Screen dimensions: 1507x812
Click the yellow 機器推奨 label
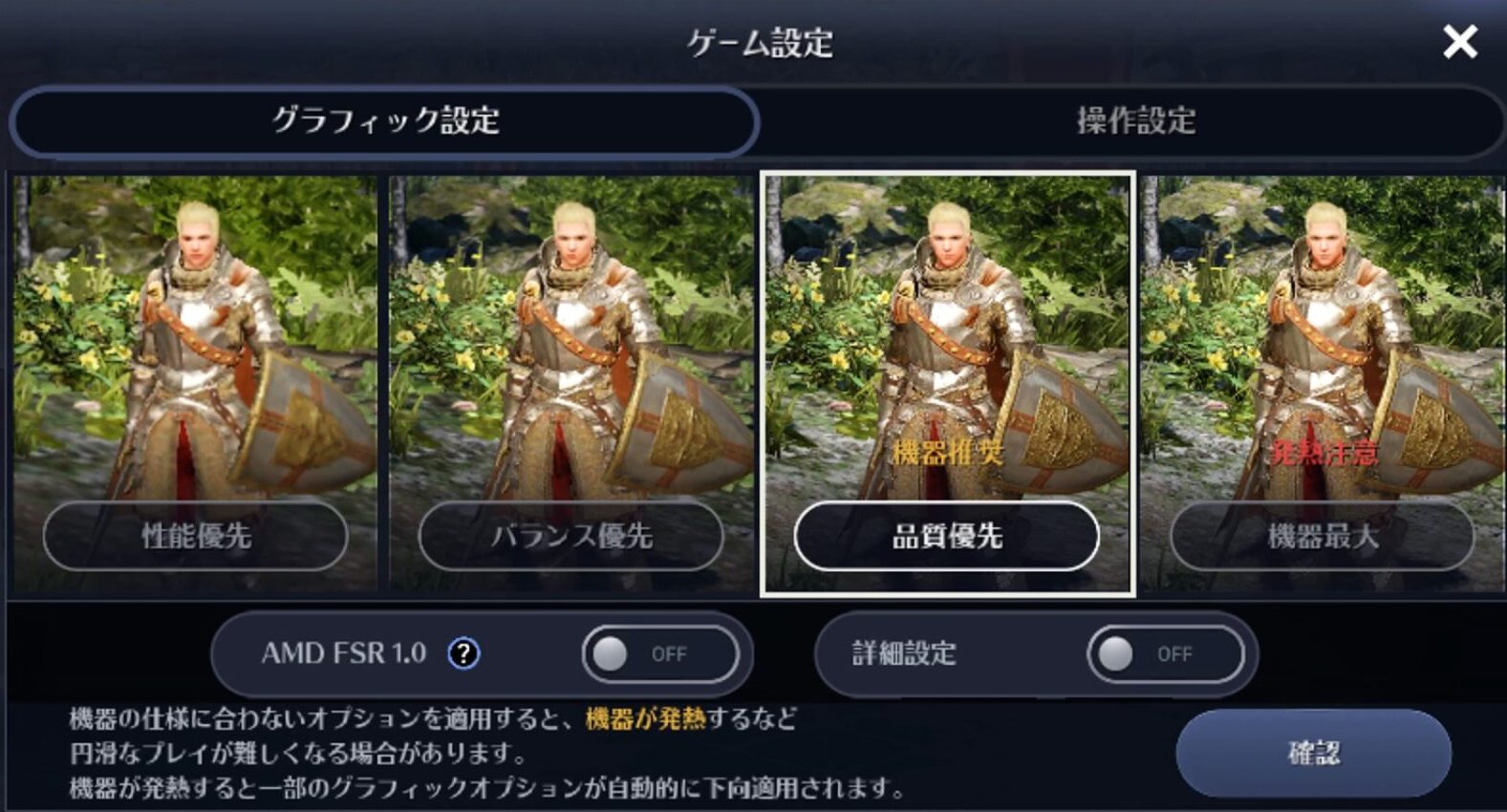pos(947,451)
